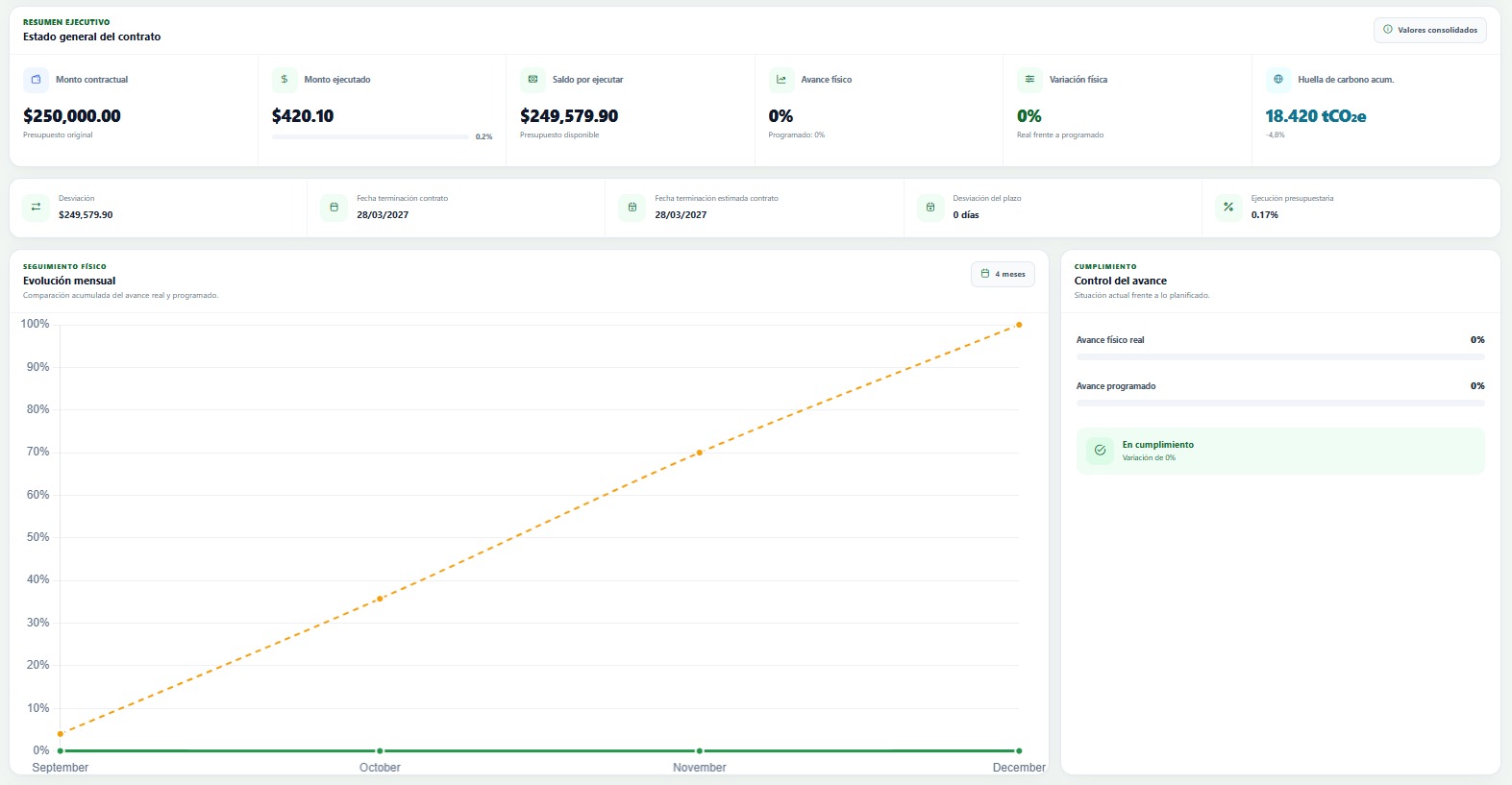Image resolution: width=1512 pixels, height=785 pixels.
Task: Click the Programado: 0% caption
Action: point(796,135)
